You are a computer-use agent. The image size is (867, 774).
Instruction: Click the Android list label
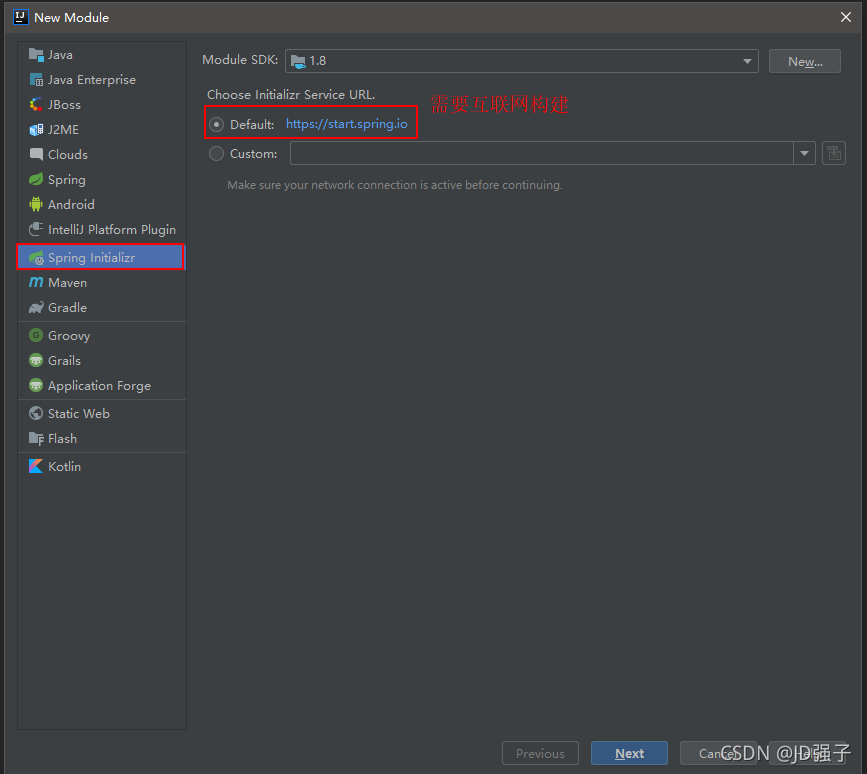click(x=71, y=205)
